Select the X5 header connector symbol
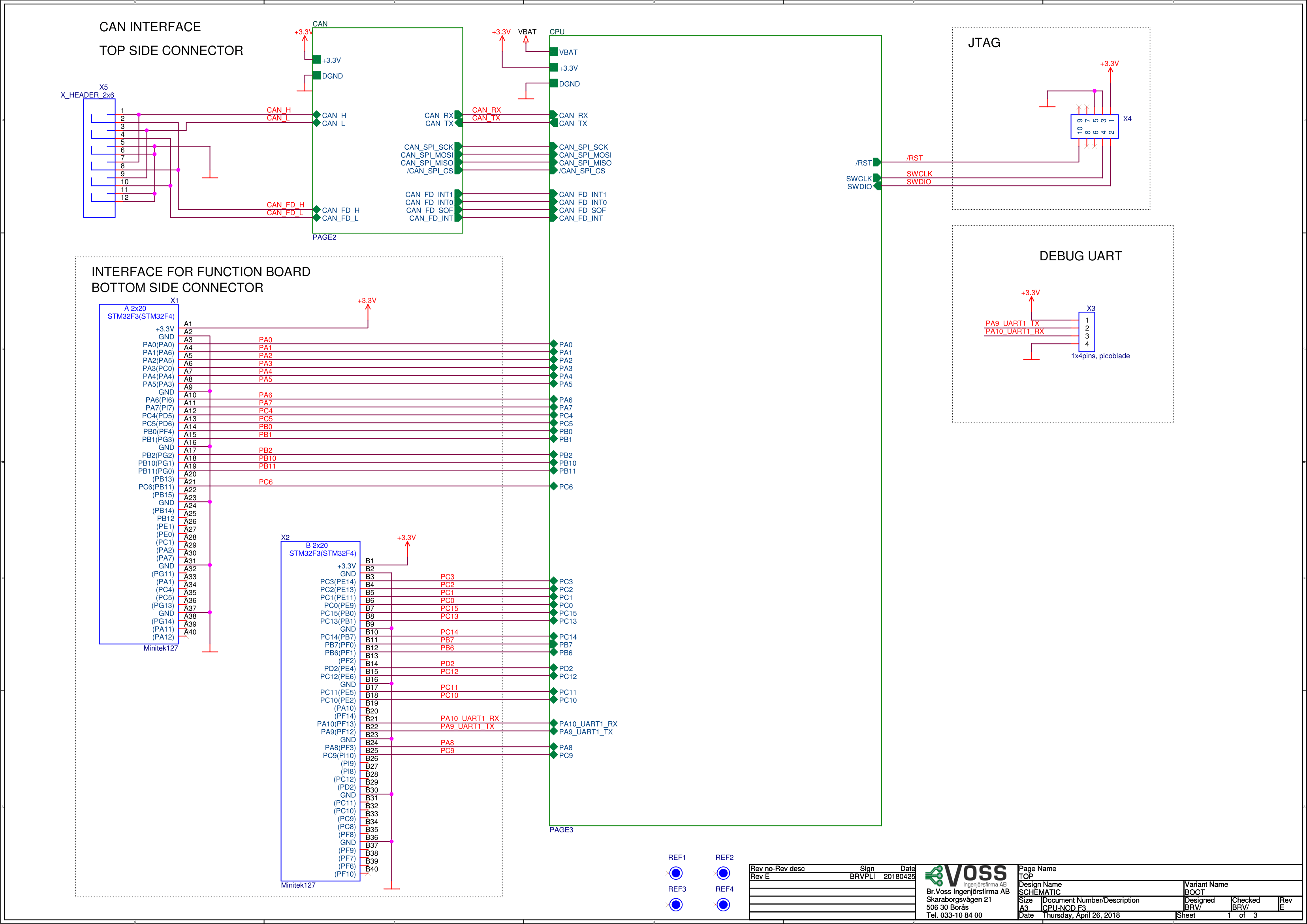Screen dimensions: 1307x924 tap(99, 158)
